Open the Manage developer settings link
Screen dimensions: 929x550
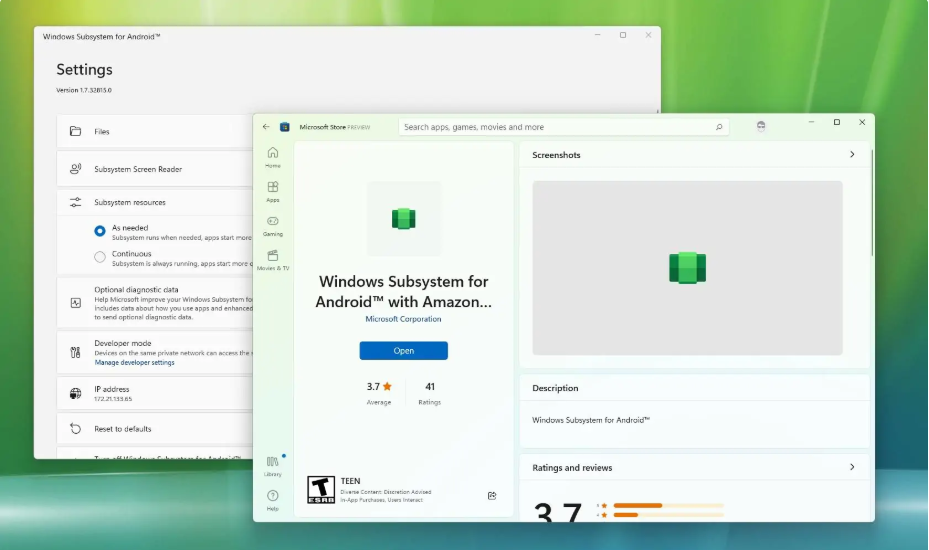pyautogui.click(x=134, y=362)
